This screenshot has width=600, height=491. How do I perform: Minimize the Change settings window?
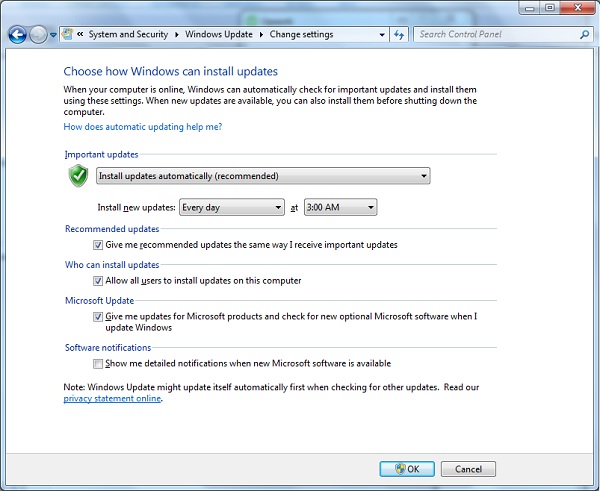[530, 8]
